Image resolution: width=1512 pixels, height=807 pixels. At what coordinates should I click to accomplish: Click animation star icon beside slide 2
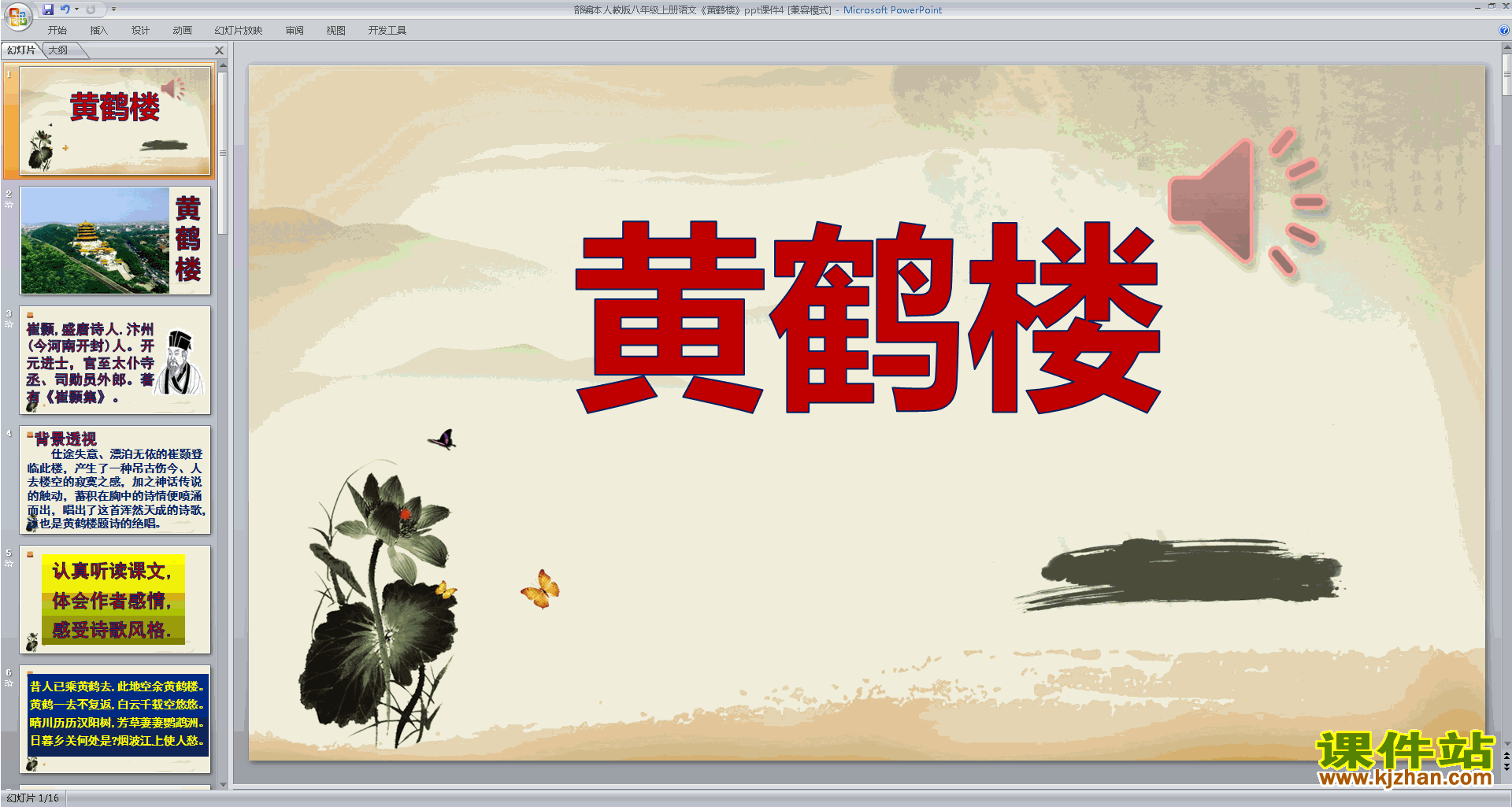pyautogui.click(x=9, y=205)
